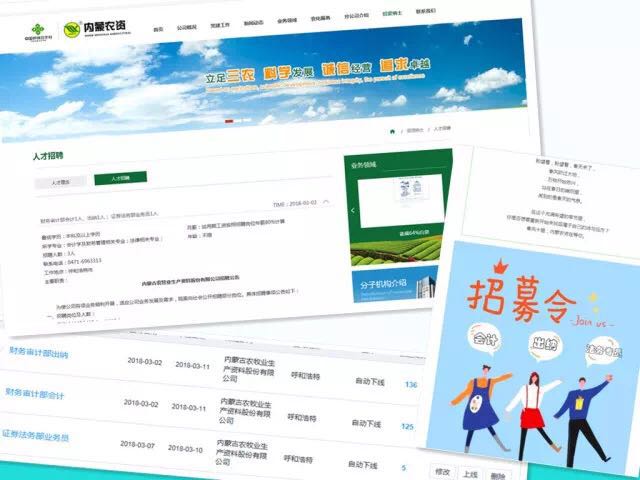Open 联系我们 in the top navigation
Screen dimensions: 640x480
[x=425, y=11]
